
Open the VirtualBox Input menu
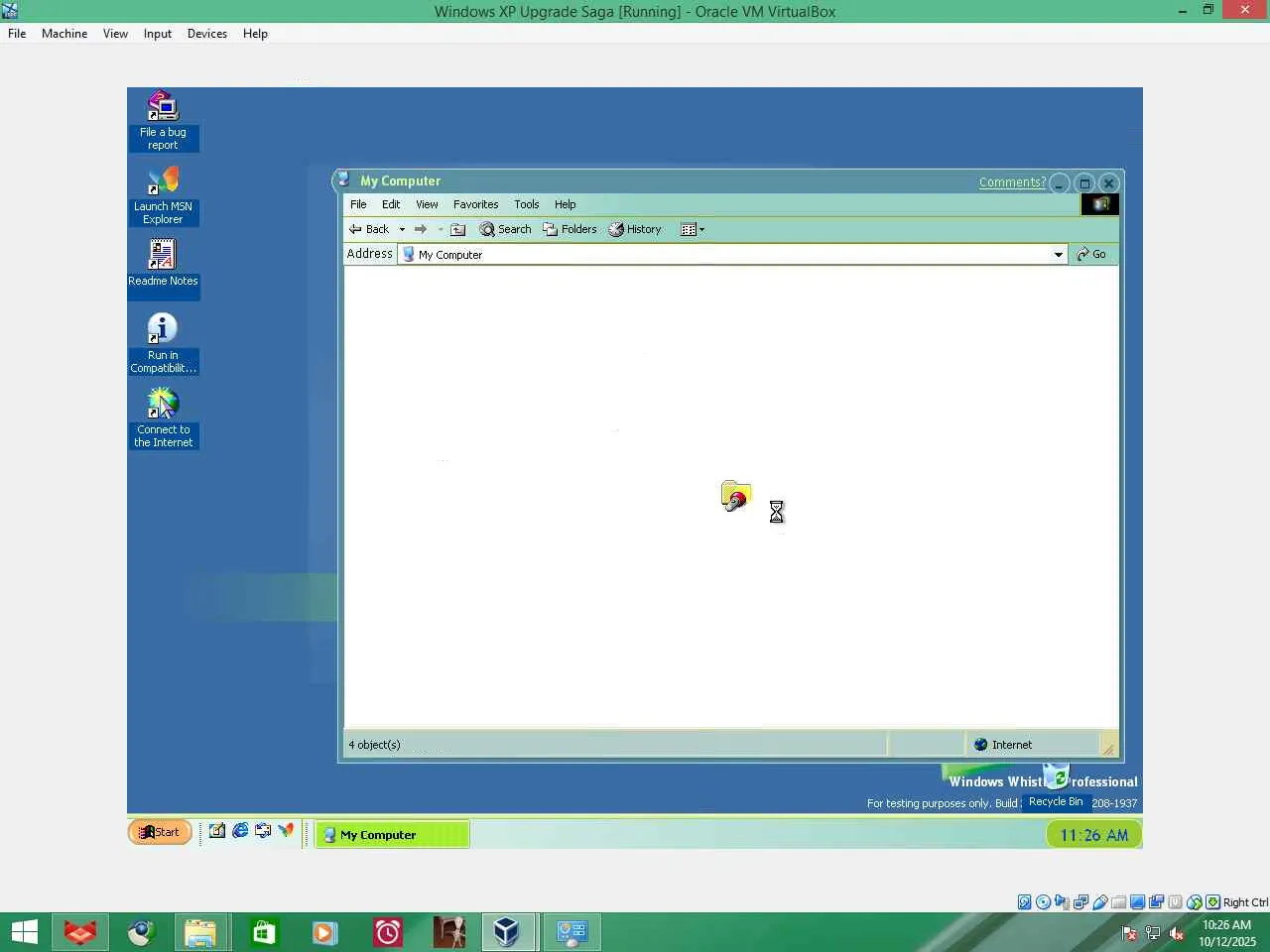(158, 34)
